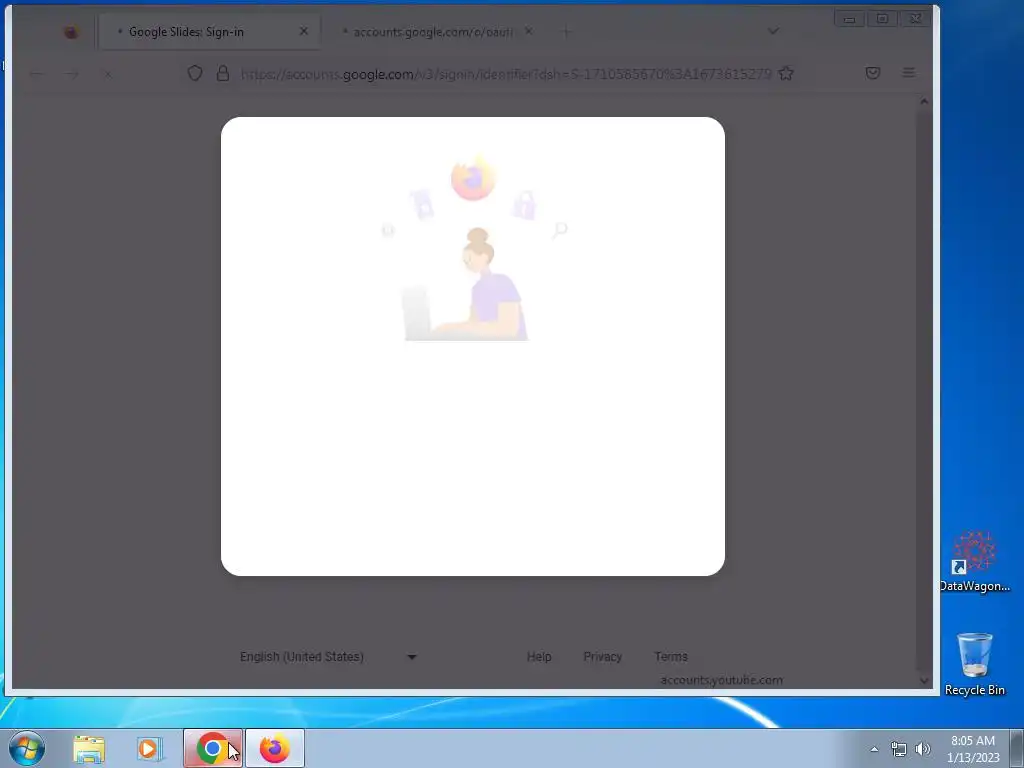Open the Pocket save icon

point(872,73)
